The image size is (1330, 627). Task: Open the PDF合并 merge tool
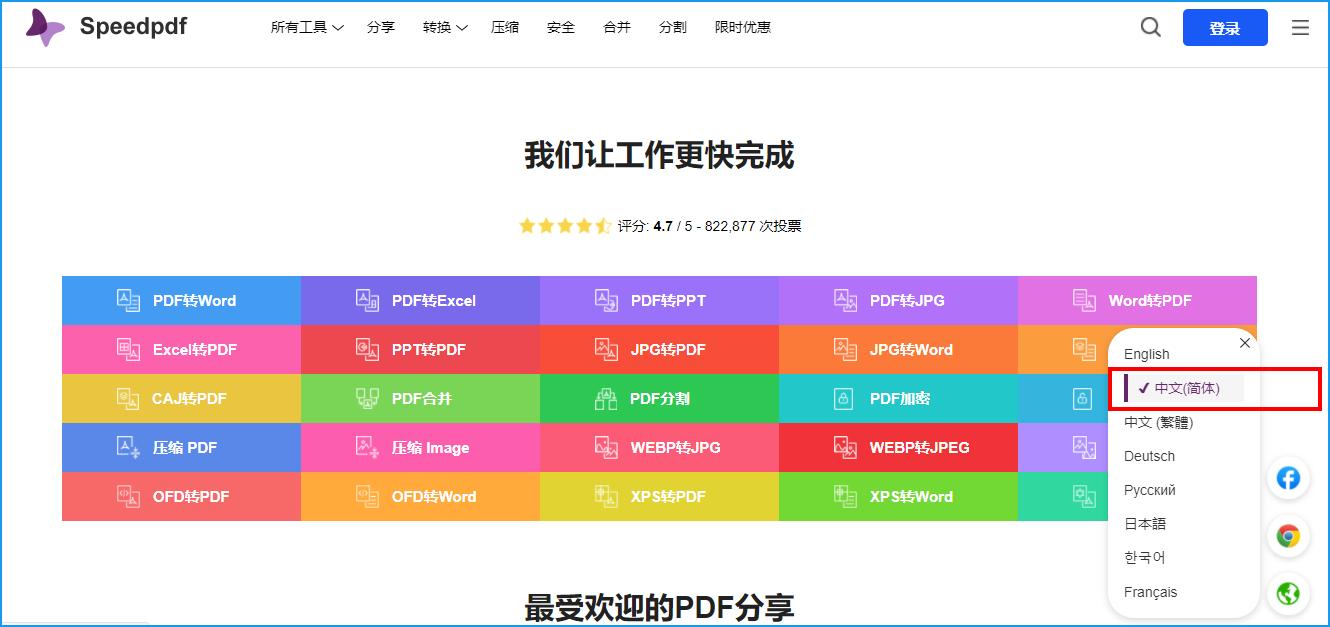pyautogui.click(x=419, y=398)
